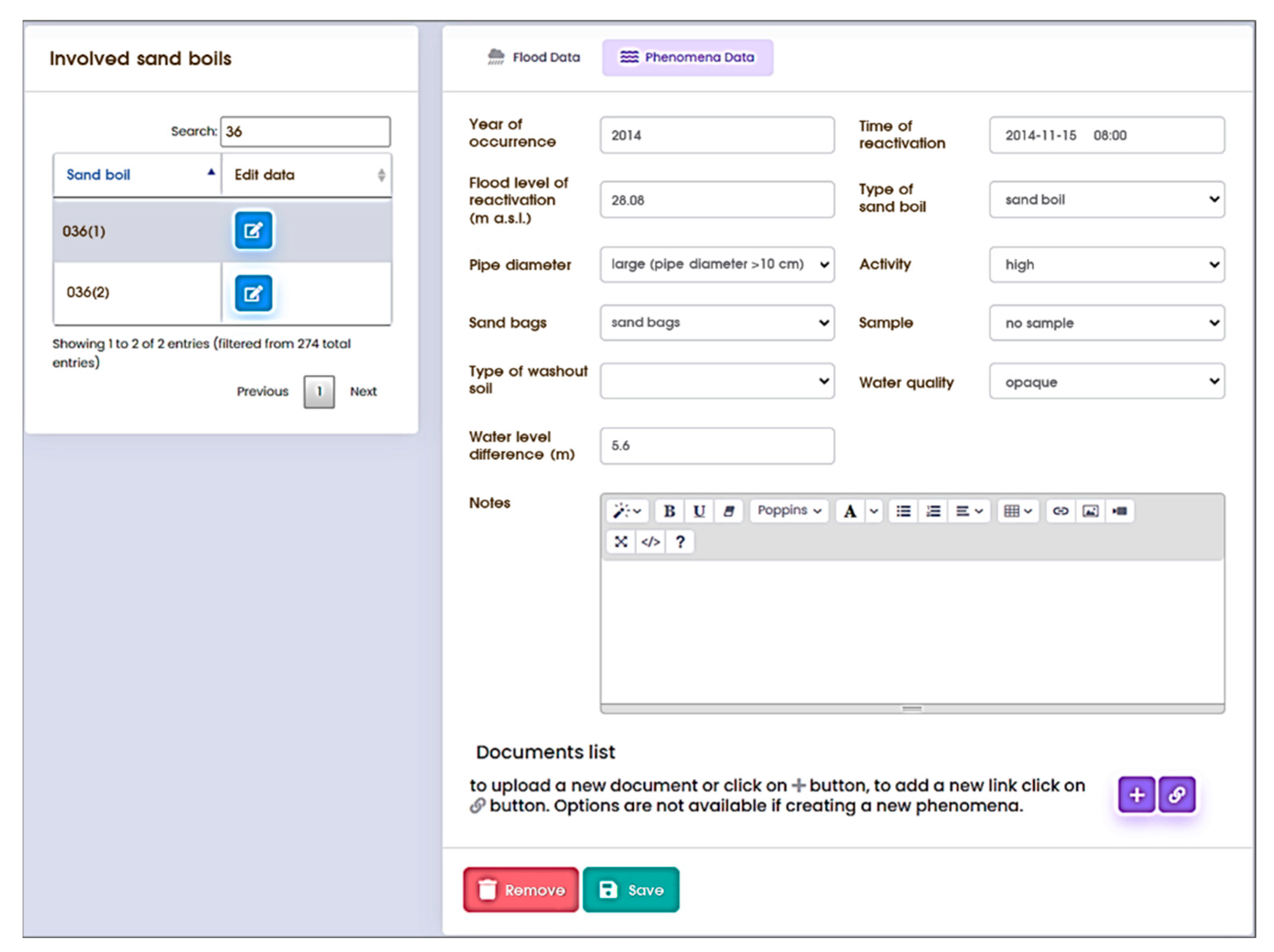Open the Water quality dropdown

1107,381
